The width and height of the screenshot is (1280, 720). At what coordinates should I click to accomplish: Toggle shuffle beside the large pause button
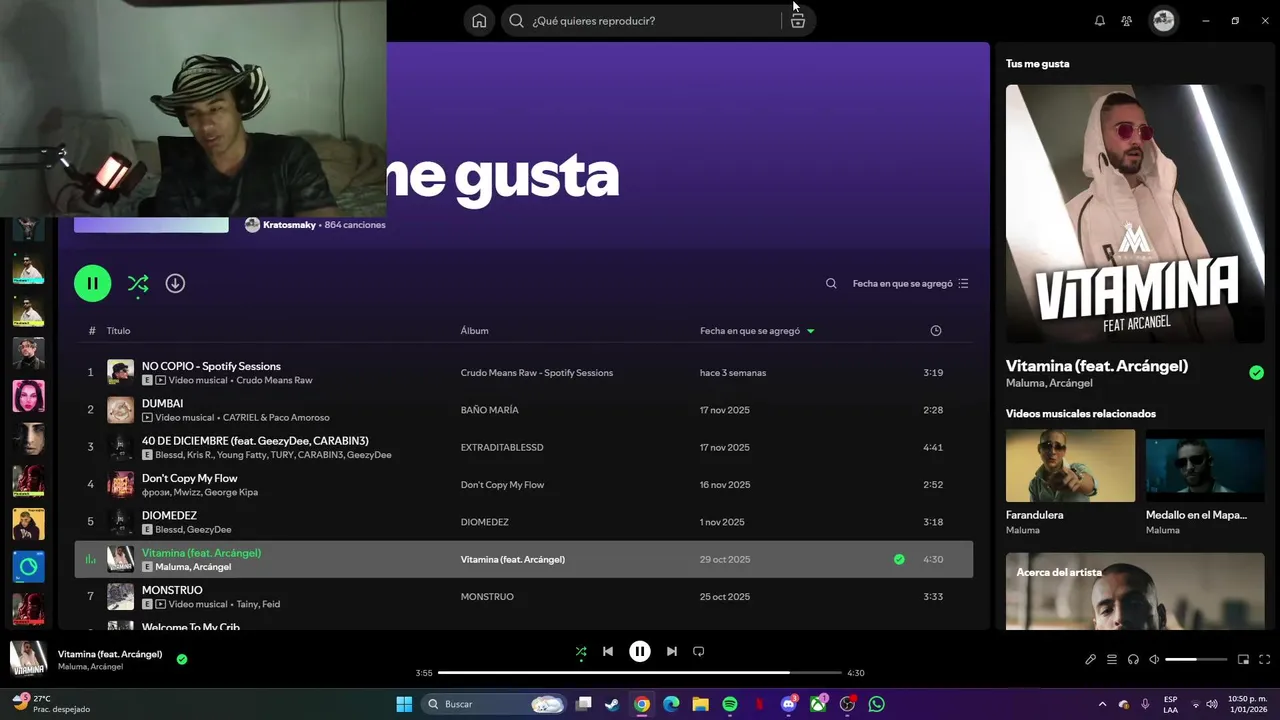click(x=138, y=284)
